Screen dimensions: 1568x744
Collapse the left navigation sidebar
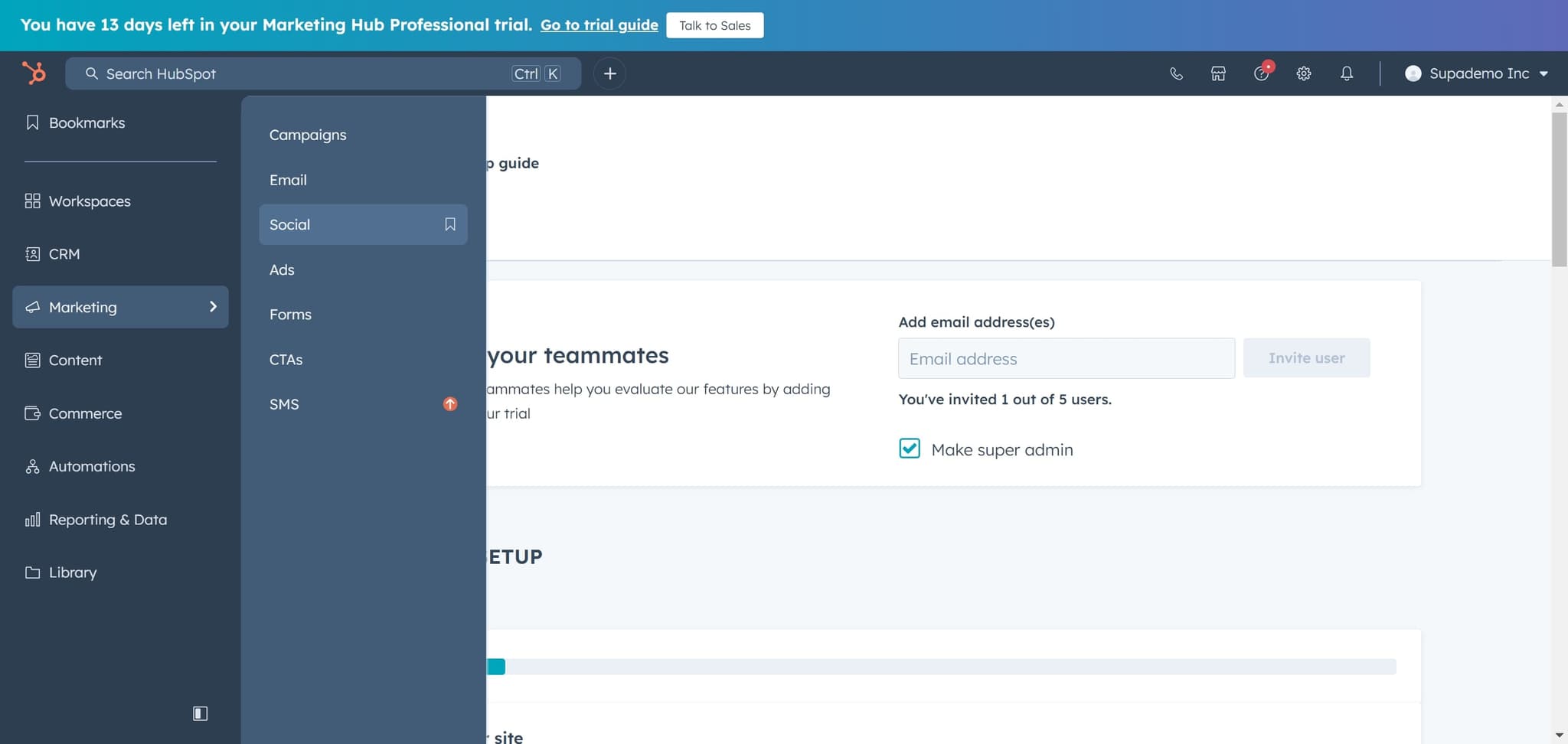click(200, 713)
